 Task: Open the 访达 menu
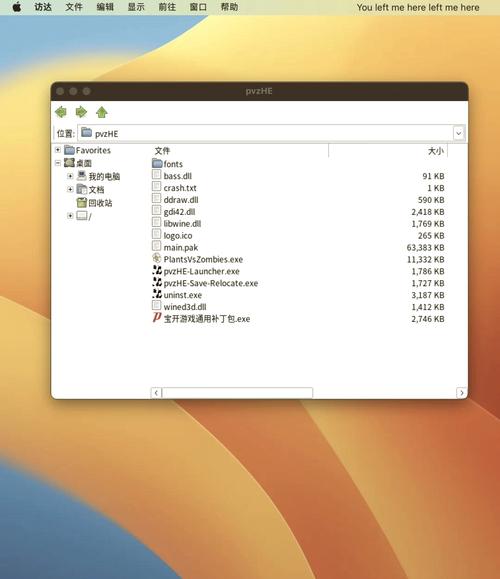43,7
